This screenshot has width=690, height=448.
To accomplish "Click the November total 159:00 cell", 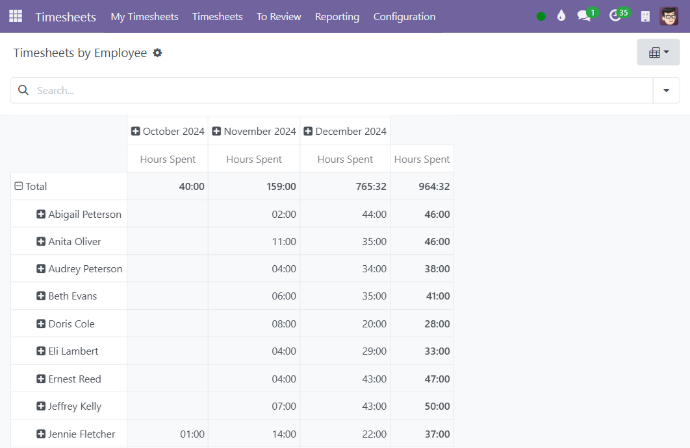I will tap(254, 186).
